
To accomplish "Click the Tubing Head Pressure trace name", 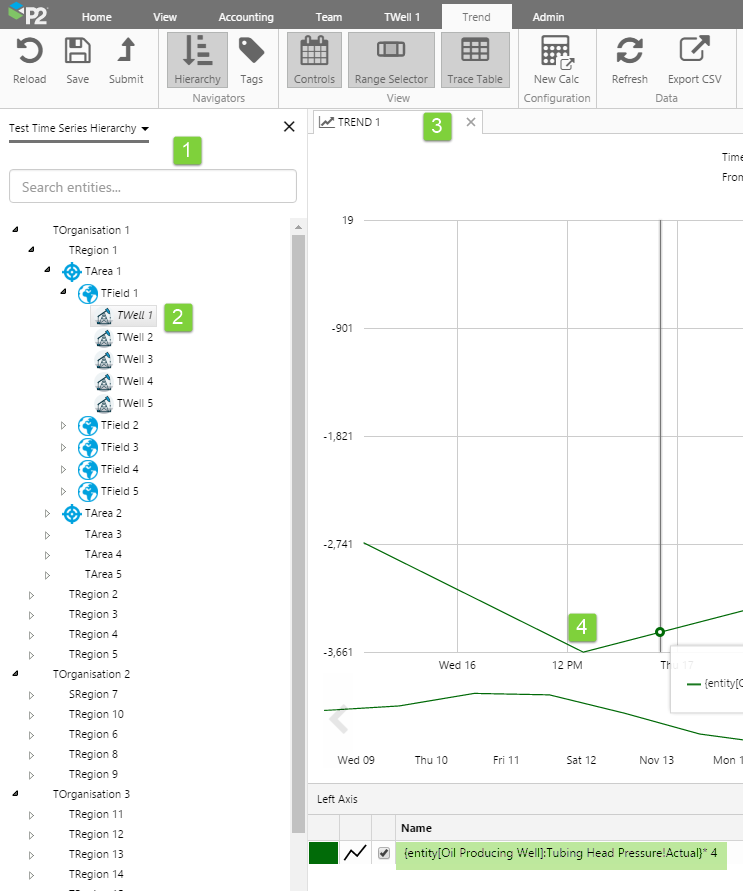I will click(x=560, y=853).
